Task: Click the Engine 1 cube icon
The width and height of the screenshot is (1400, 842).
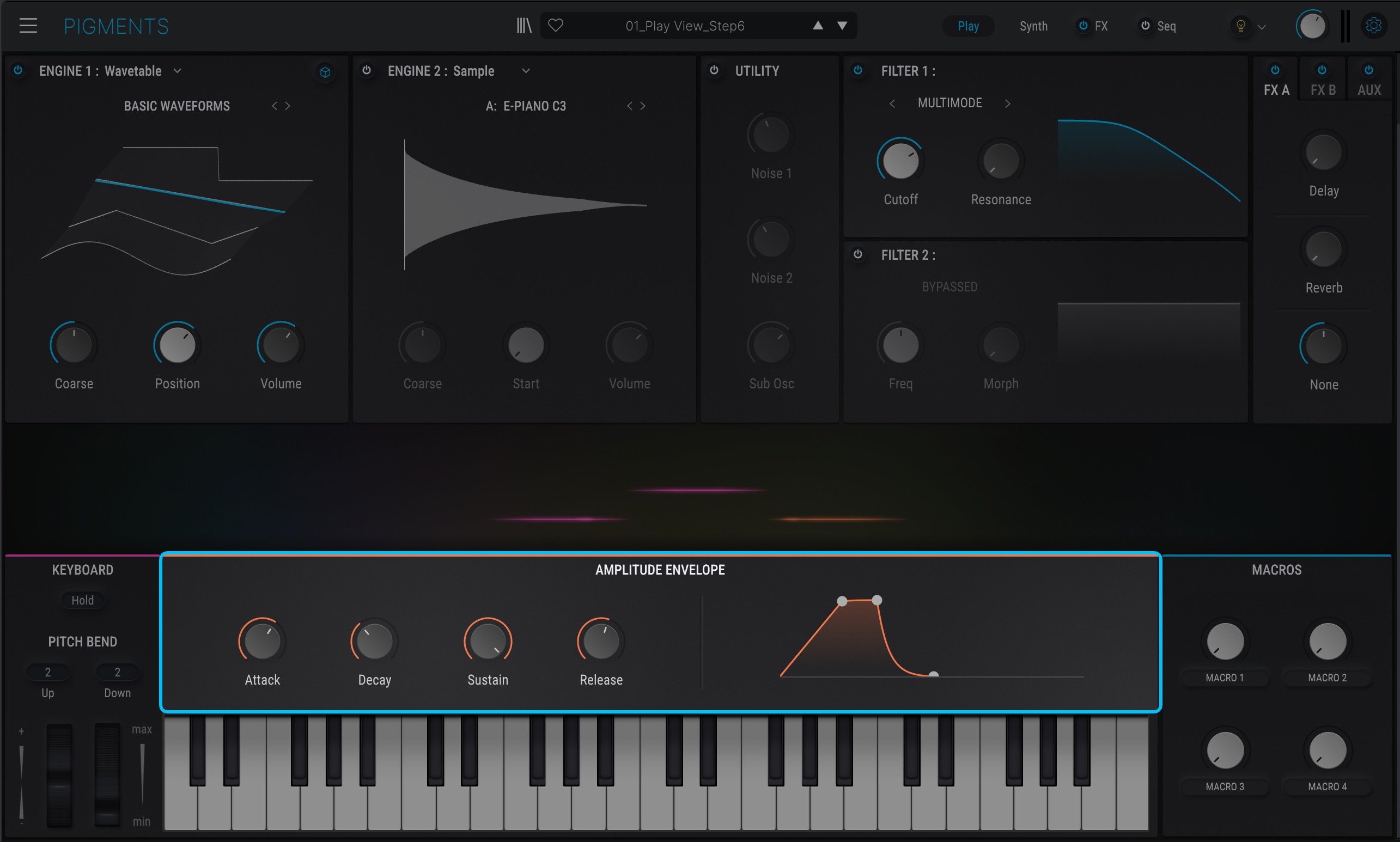Action: [325, 72]
